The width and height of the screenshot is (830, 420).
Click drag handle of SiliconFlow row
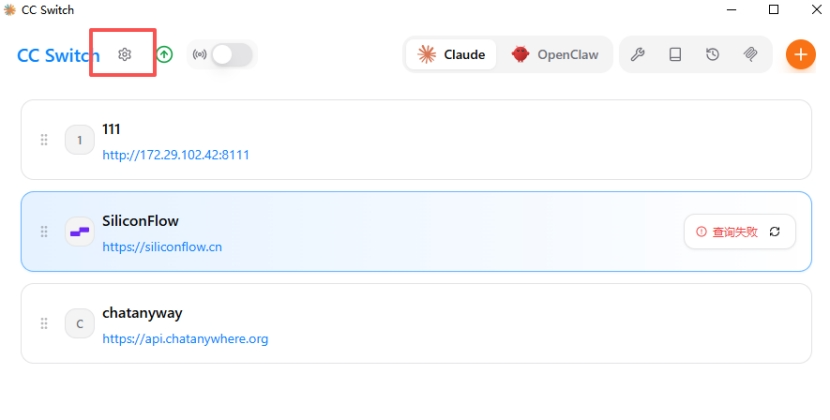[x=44, y=231]
